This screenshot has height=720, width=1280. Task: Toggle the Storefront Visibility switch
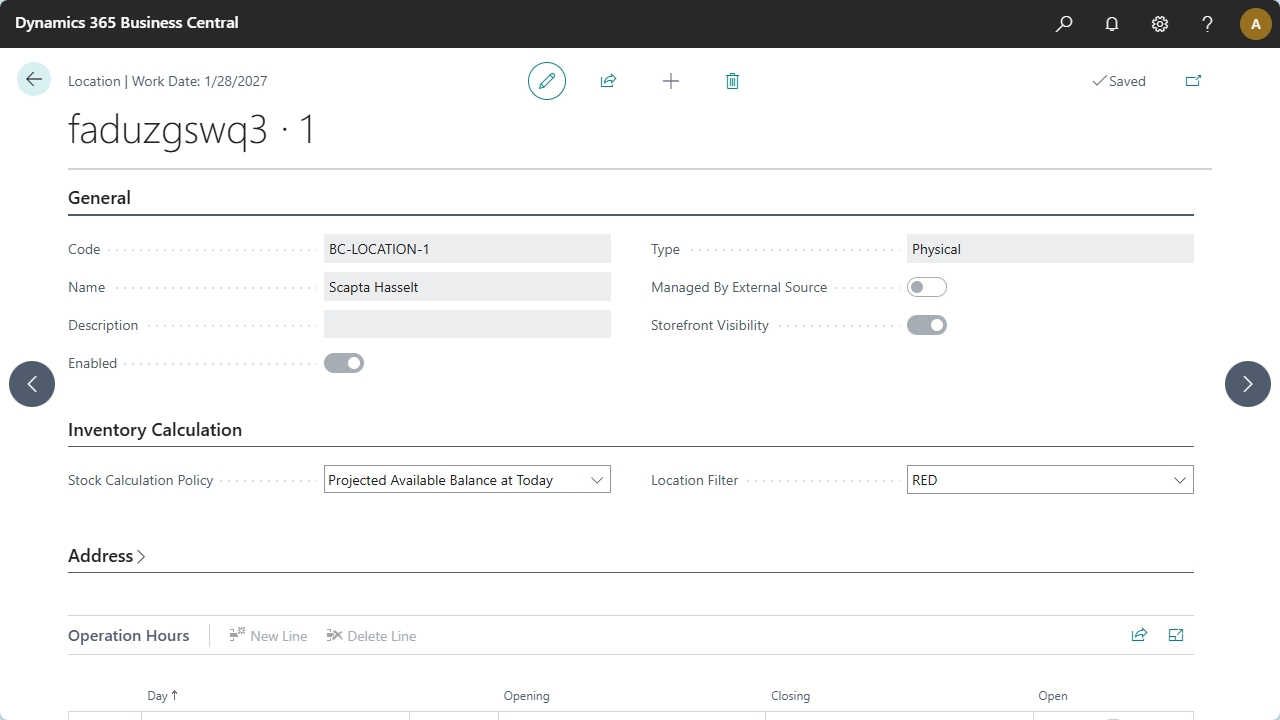point(926,325)
